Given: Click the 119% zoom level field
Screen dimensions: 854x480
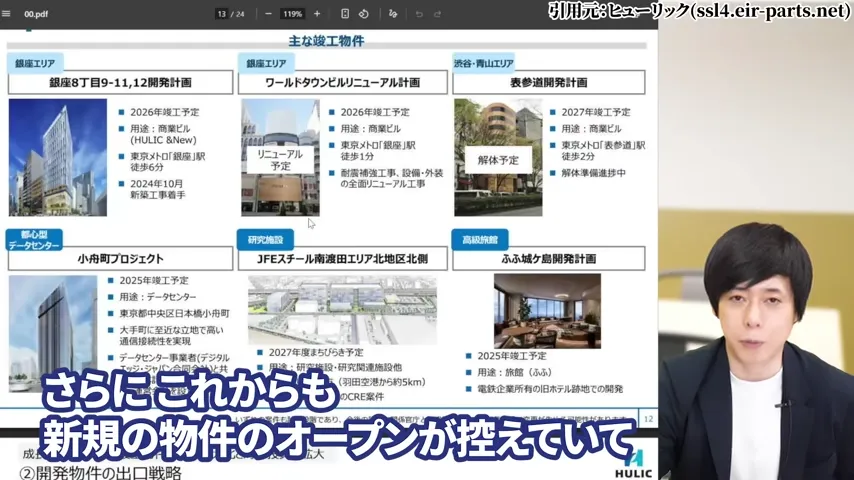Looking at the screenshot, I should [x=292, y=14].
